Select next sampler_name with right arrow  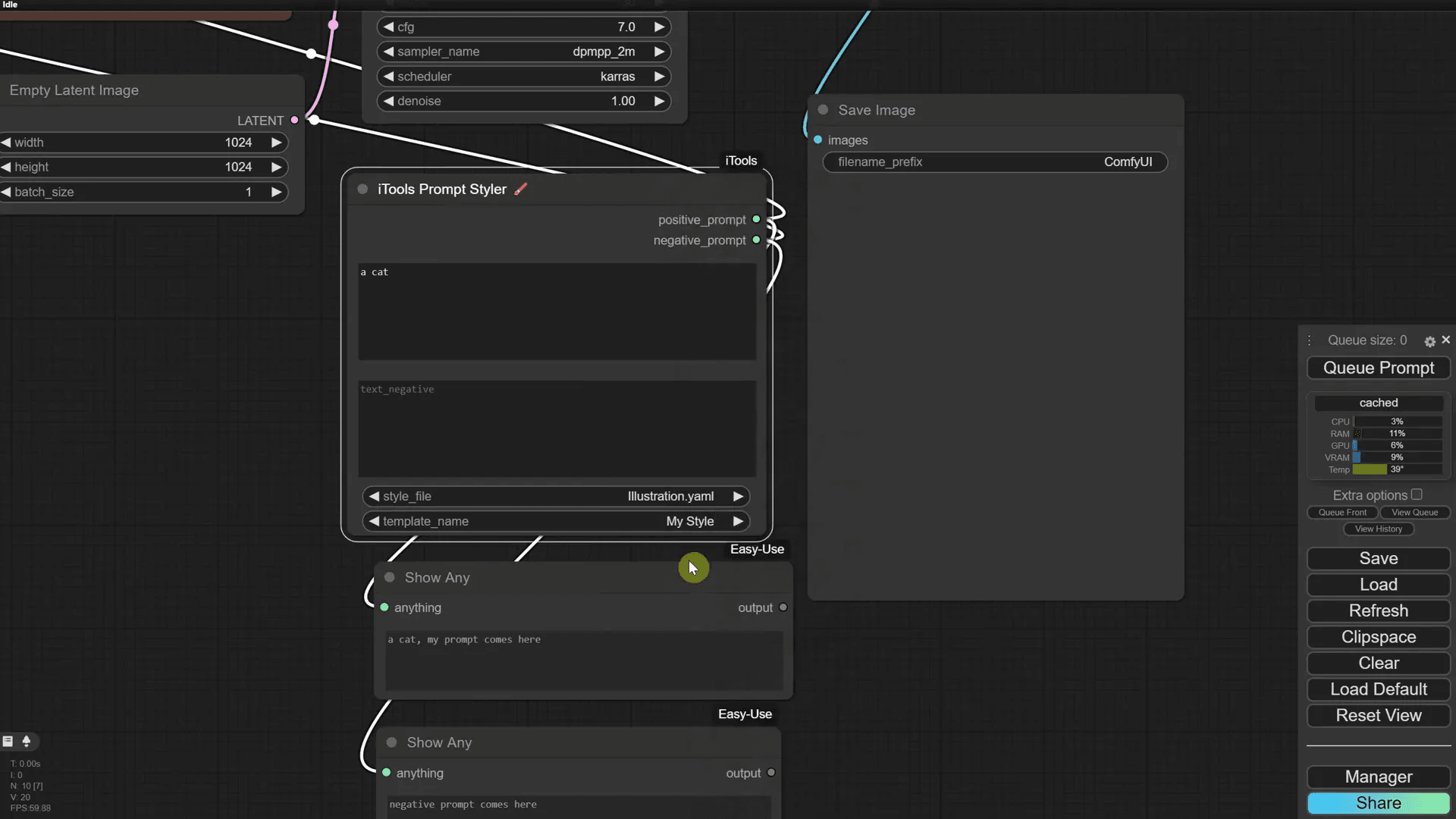pos(659,52)
